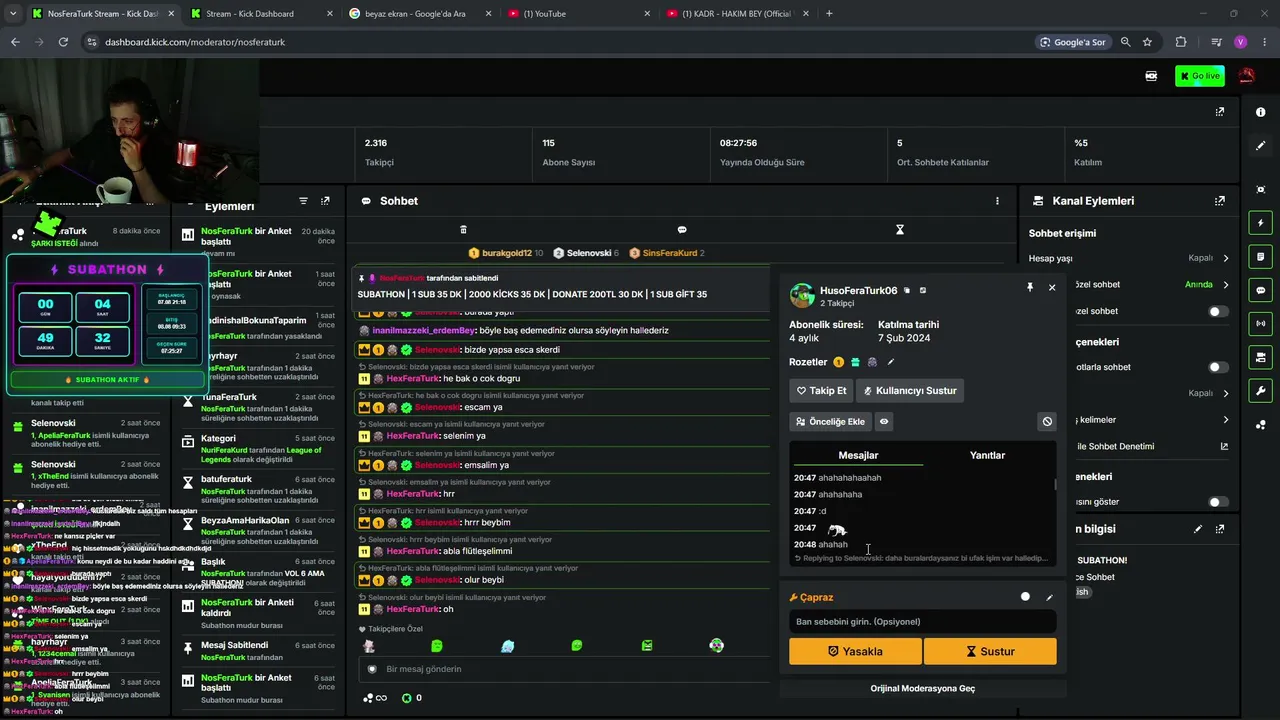This screenshot has height=720, width=1280.
Task: Click the Ban sebebini girin reason field
Action: tap(922, 622)
